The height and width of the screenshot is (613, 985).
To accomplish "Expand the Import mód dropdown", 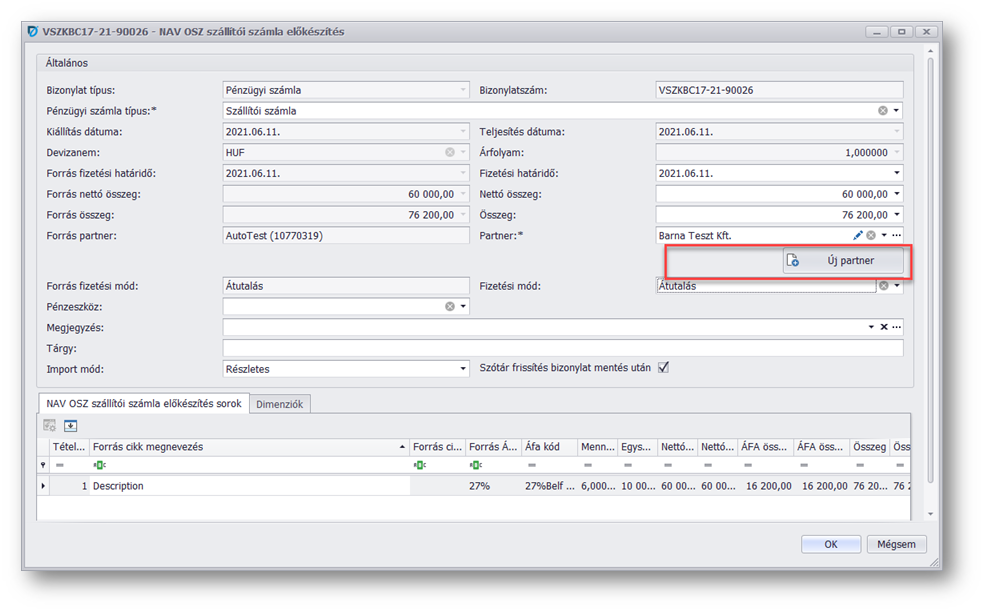I will pyautogui.click(x=462, y=369).
